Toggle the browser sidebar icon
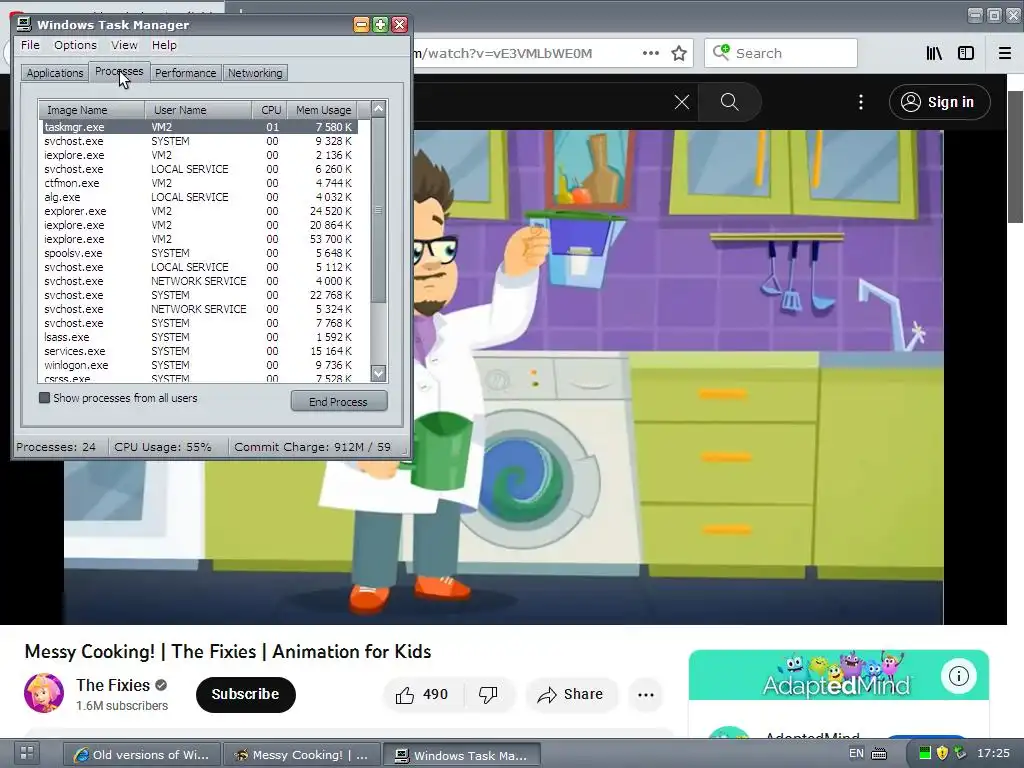 (966, 54)
